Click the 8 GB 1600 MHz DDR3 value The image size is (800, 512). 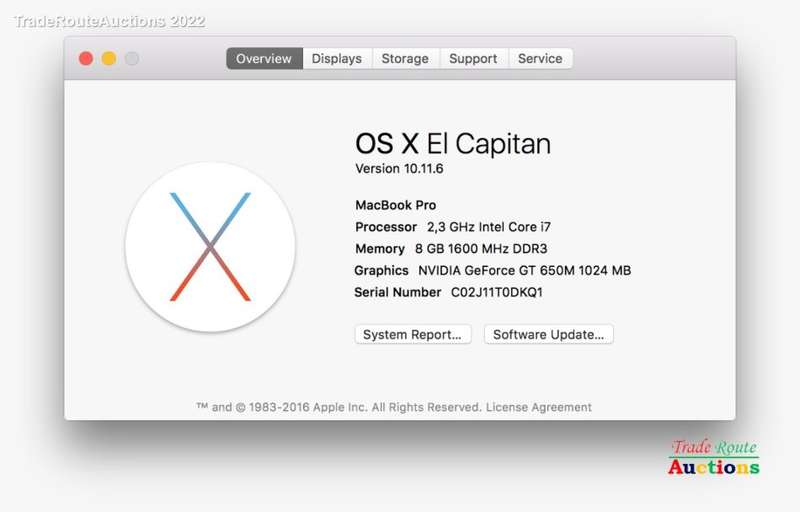[481, 249]
